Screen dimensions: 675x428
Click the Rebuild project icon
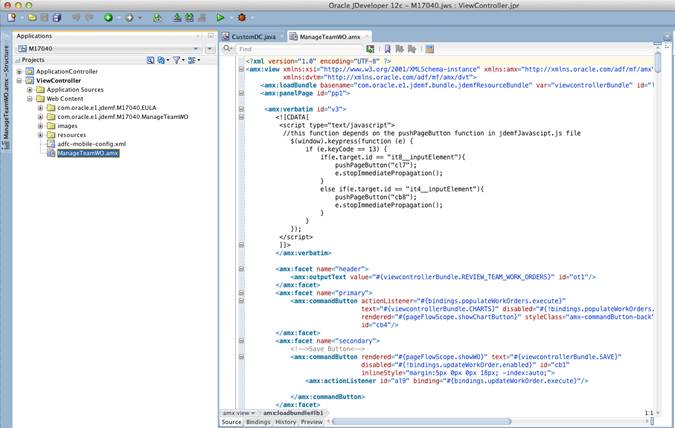click(158, 18)
